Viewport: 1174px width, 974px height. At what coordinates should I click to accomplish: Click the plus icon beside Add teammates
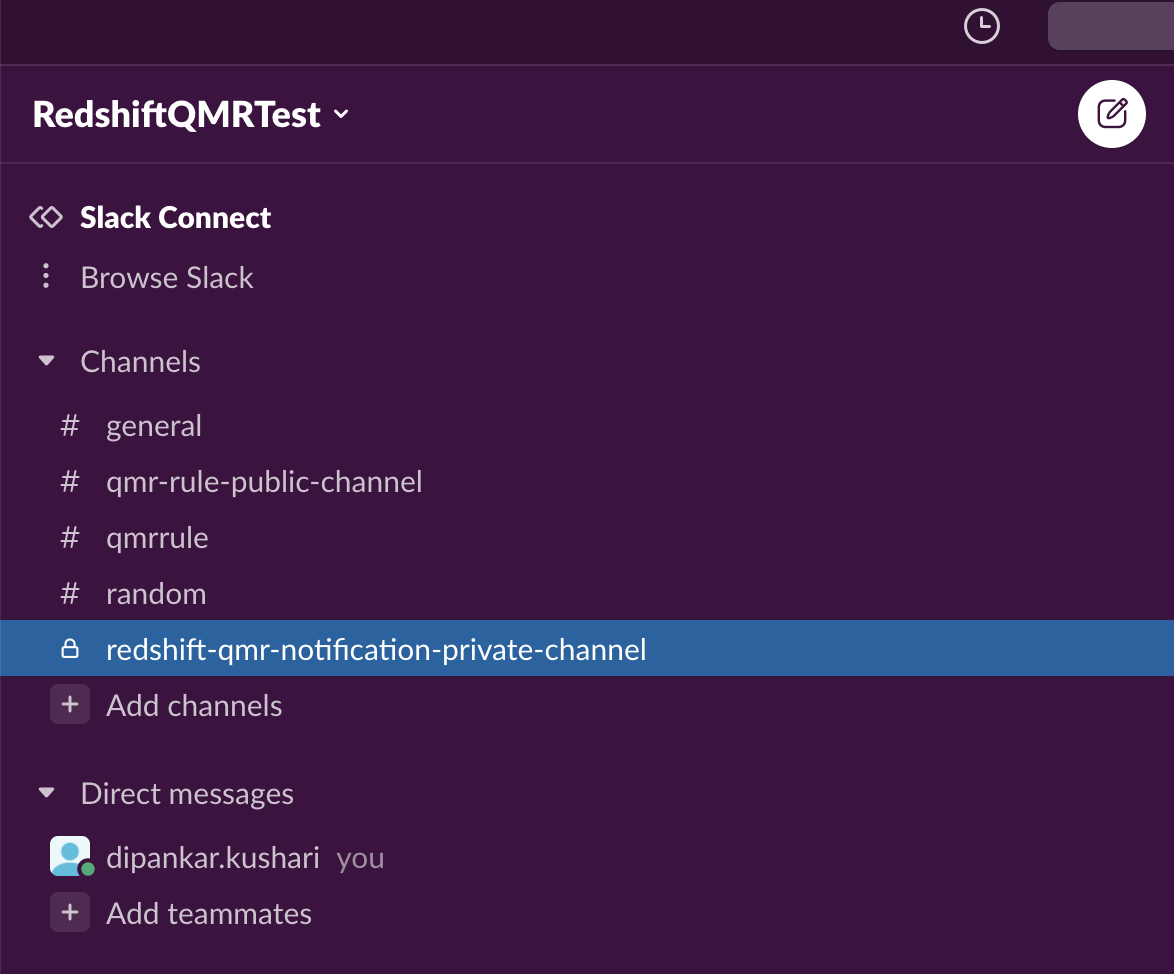pyautogui.click(x=69, y=913)
